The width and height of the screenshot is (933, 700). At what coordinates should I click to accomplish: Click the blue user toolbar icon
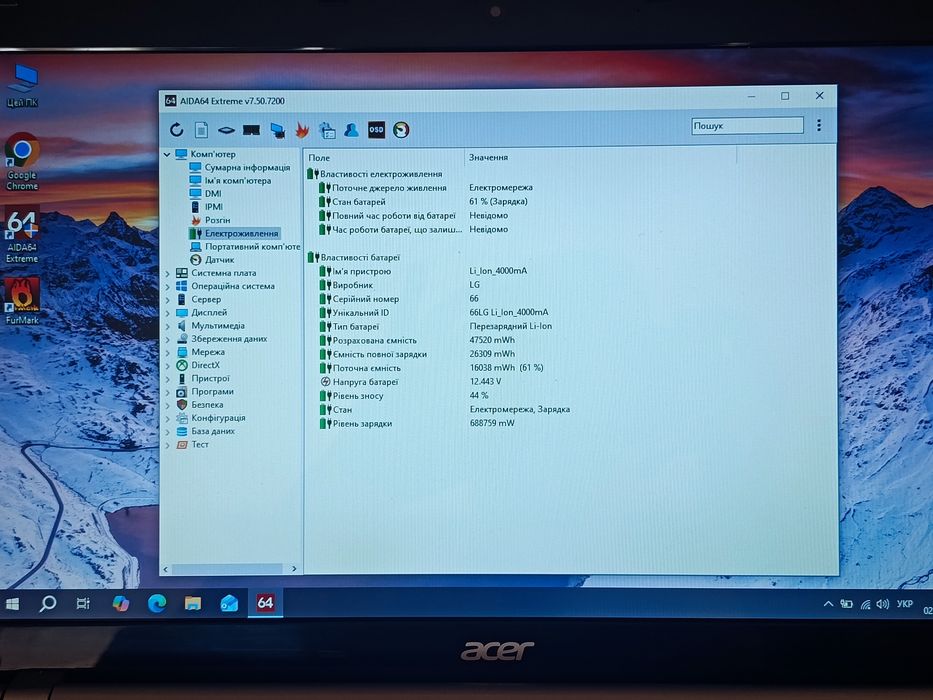(x=351, y=129)
